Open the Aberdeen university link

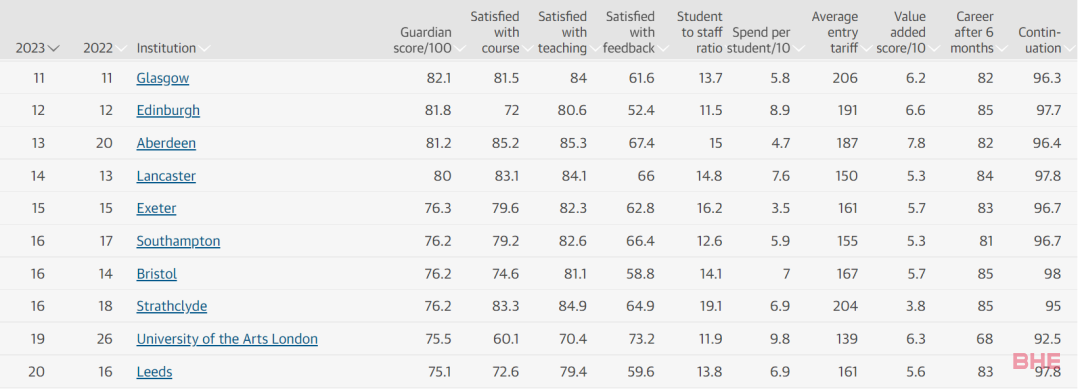pos(166,143)
